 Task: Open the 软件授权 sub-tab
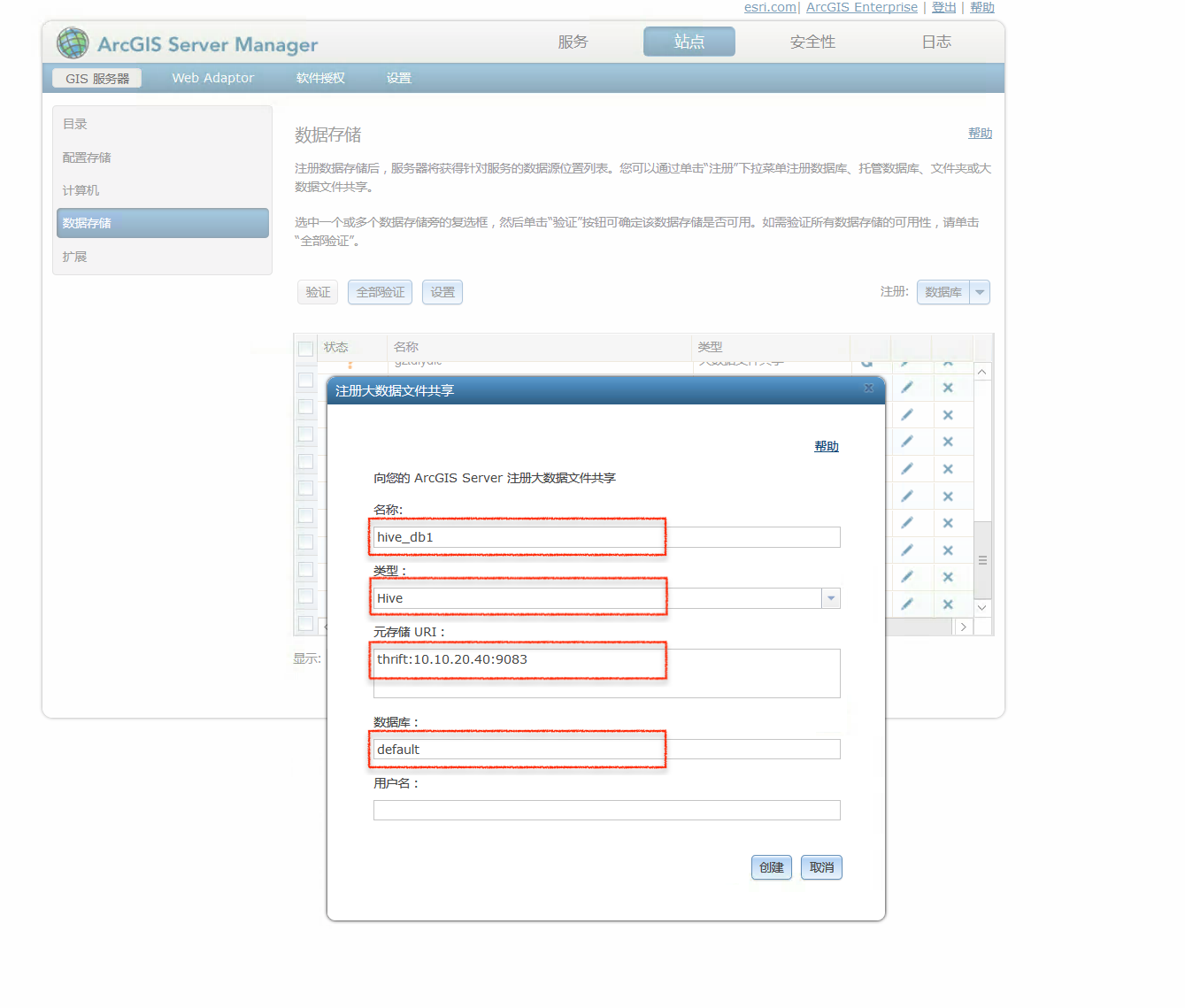[x=320, y=78]
